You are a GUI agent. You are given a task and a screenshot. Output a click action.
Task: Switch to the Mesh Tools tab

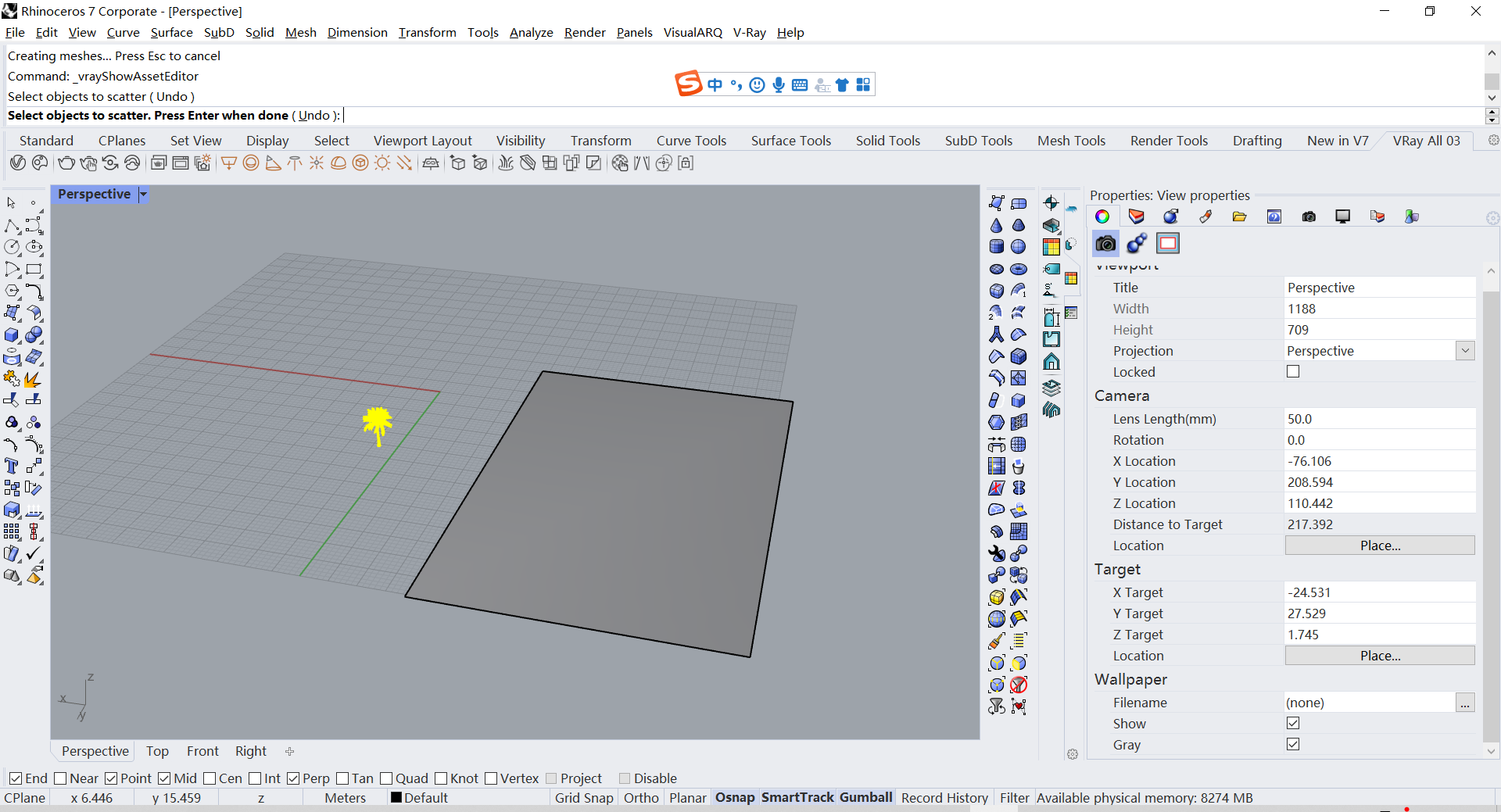(1071, 141)
